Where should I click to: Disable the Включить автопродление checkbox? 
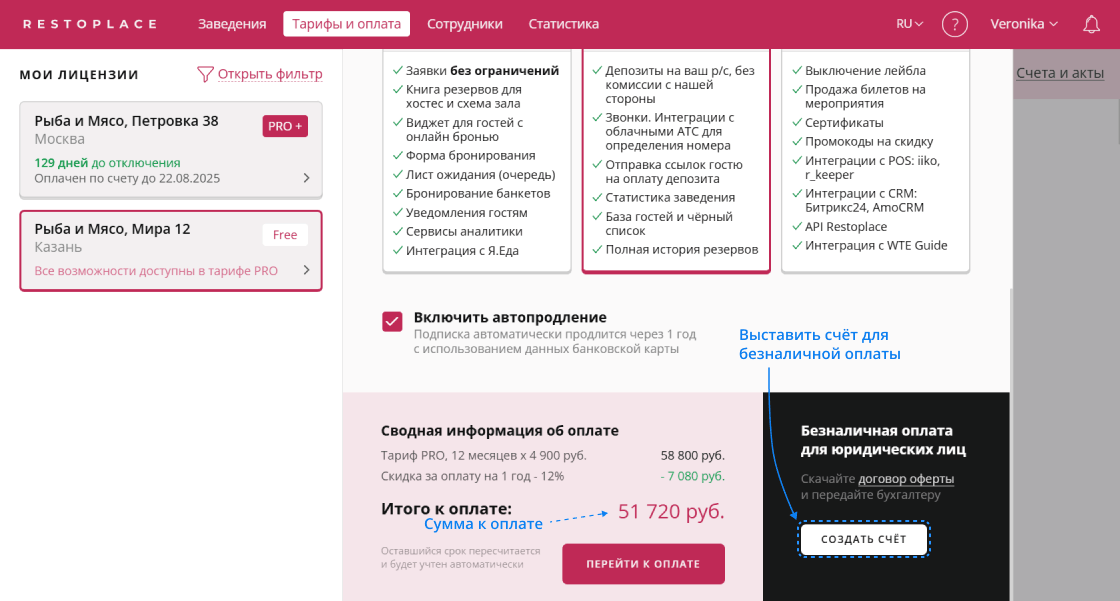tap(390, 321)
